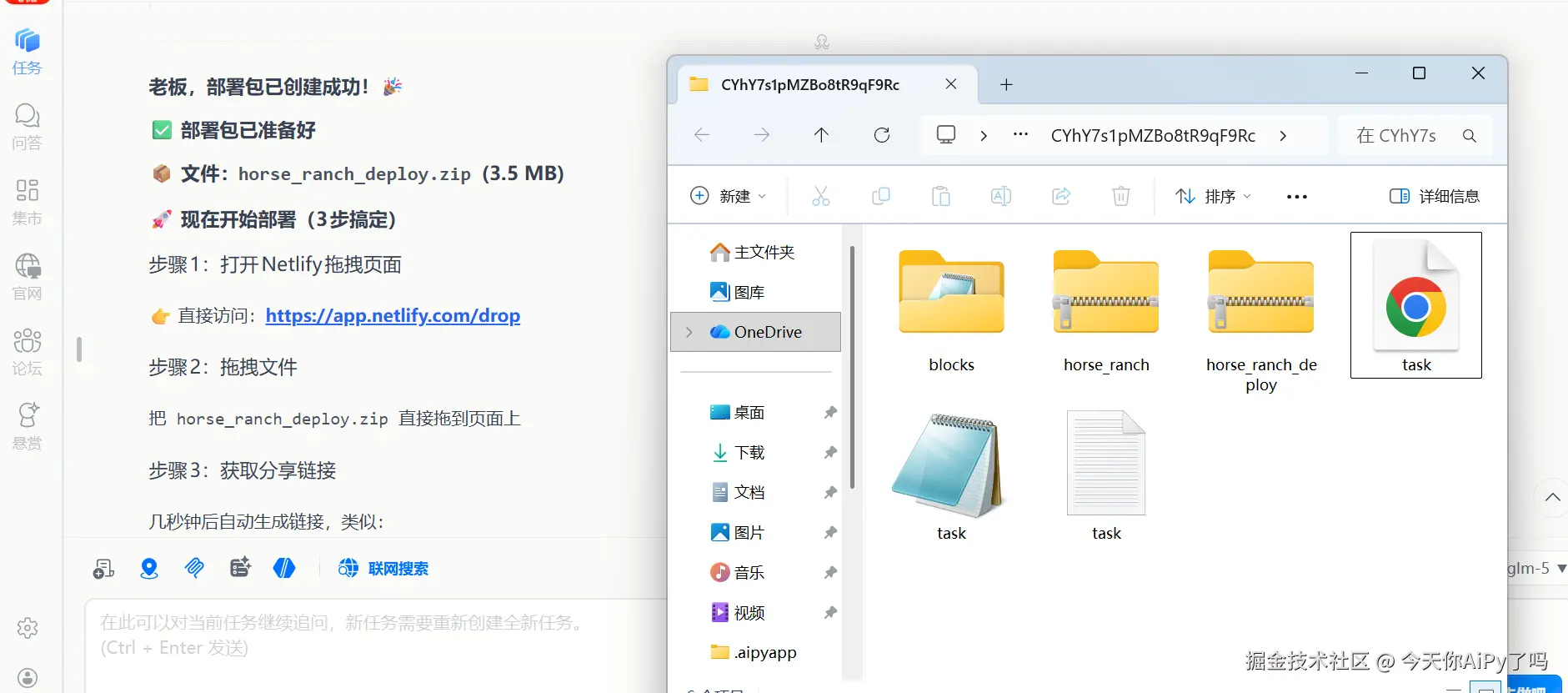Click the scroll-up chevron on the right edge
The image size is (1568, 693).
1552,498
